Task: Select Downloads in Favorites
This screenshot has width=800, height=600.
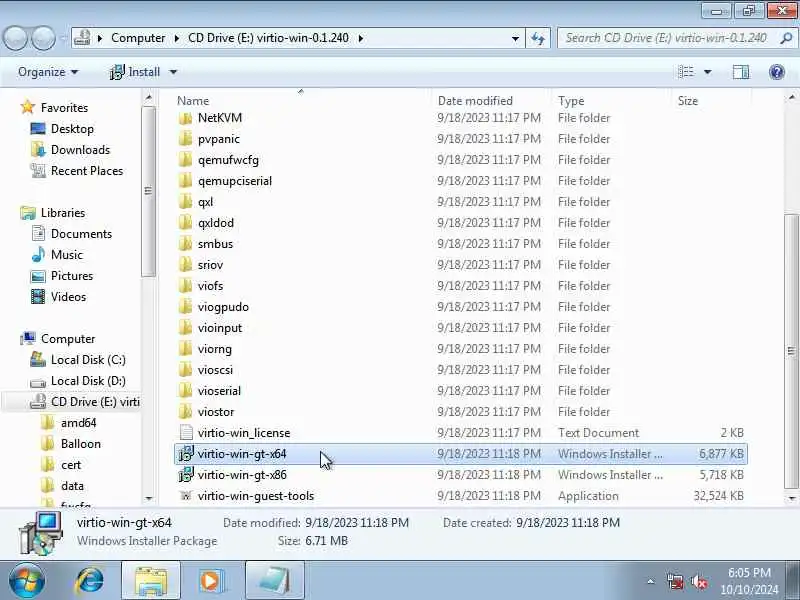Action: point(80,149)
